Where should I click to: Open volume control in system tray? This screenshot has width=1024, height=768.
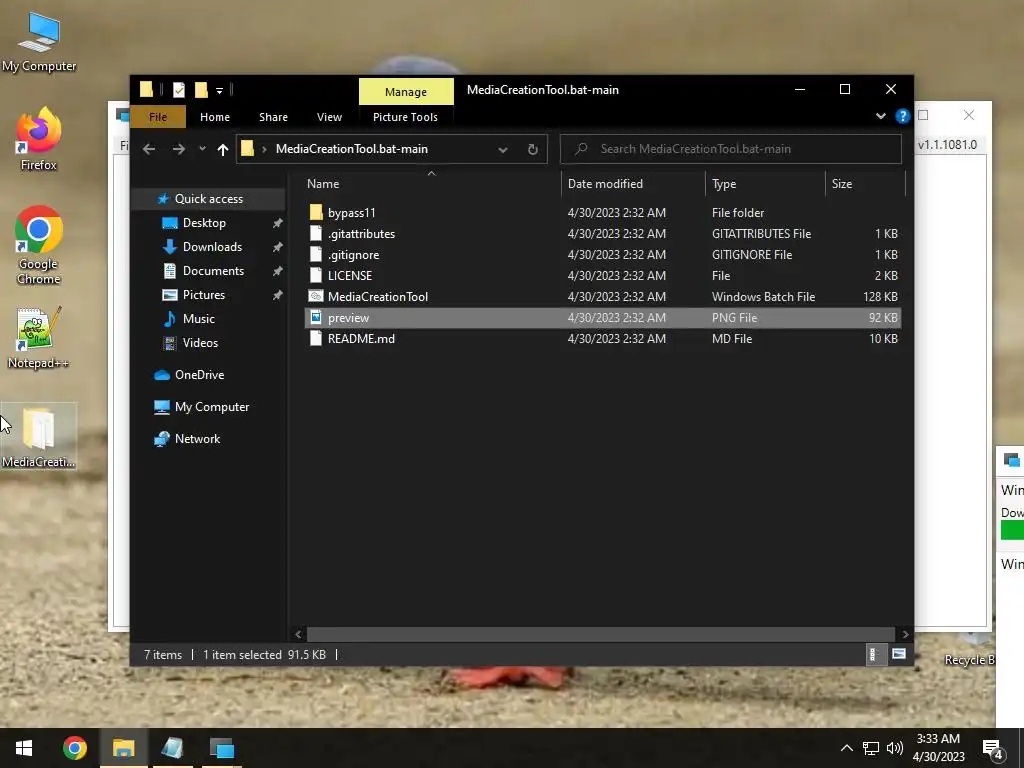coord(895,748)
